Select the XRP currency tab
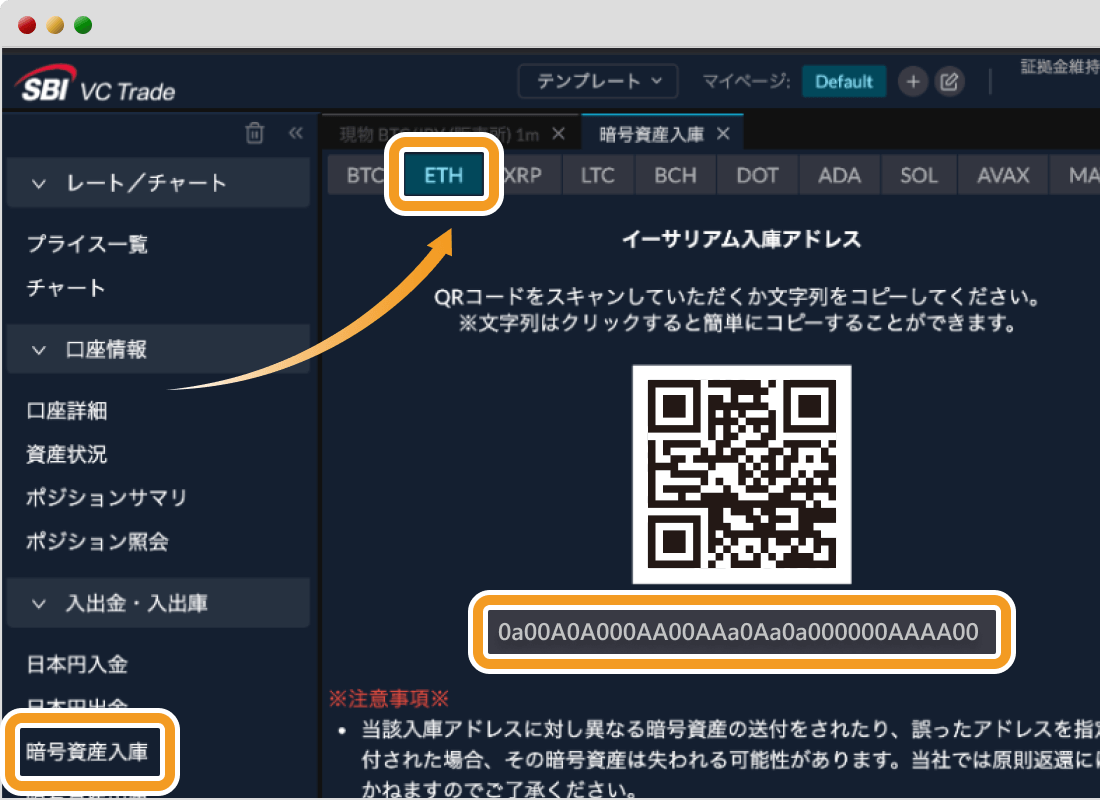Image resolution: width=1100 pixels, height=800 pixels. [x=523, y=175]
